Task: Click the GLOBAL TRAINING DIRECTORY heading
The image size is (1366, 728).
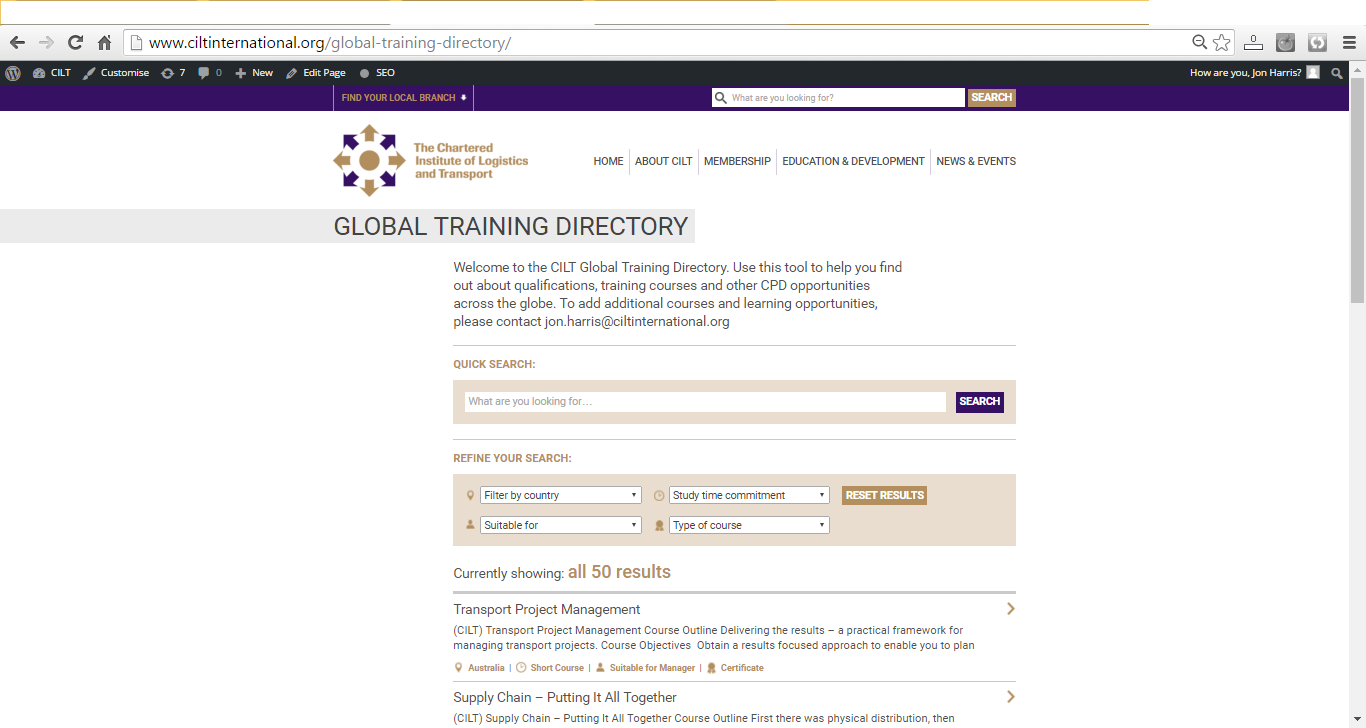Action: click(511, 226)
